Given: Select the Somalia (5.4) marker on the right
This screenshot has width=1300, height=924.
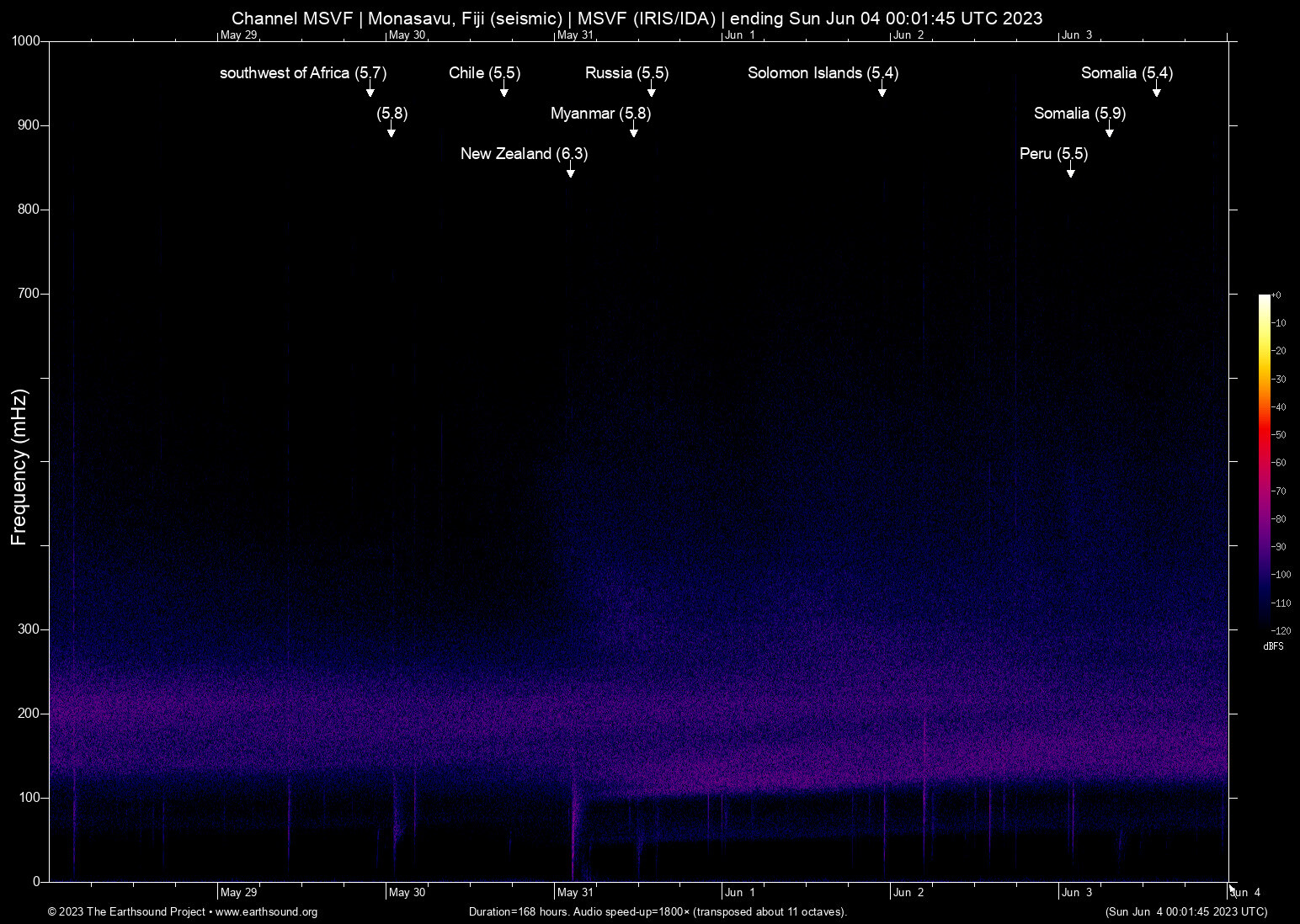Looking at the screenshot, I should point(1126,73).
